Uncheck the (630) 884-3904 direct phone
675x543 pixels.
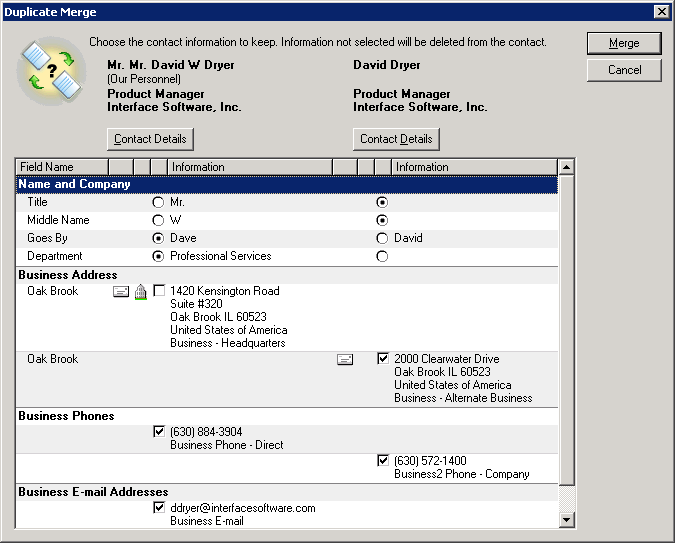point(159,432)
